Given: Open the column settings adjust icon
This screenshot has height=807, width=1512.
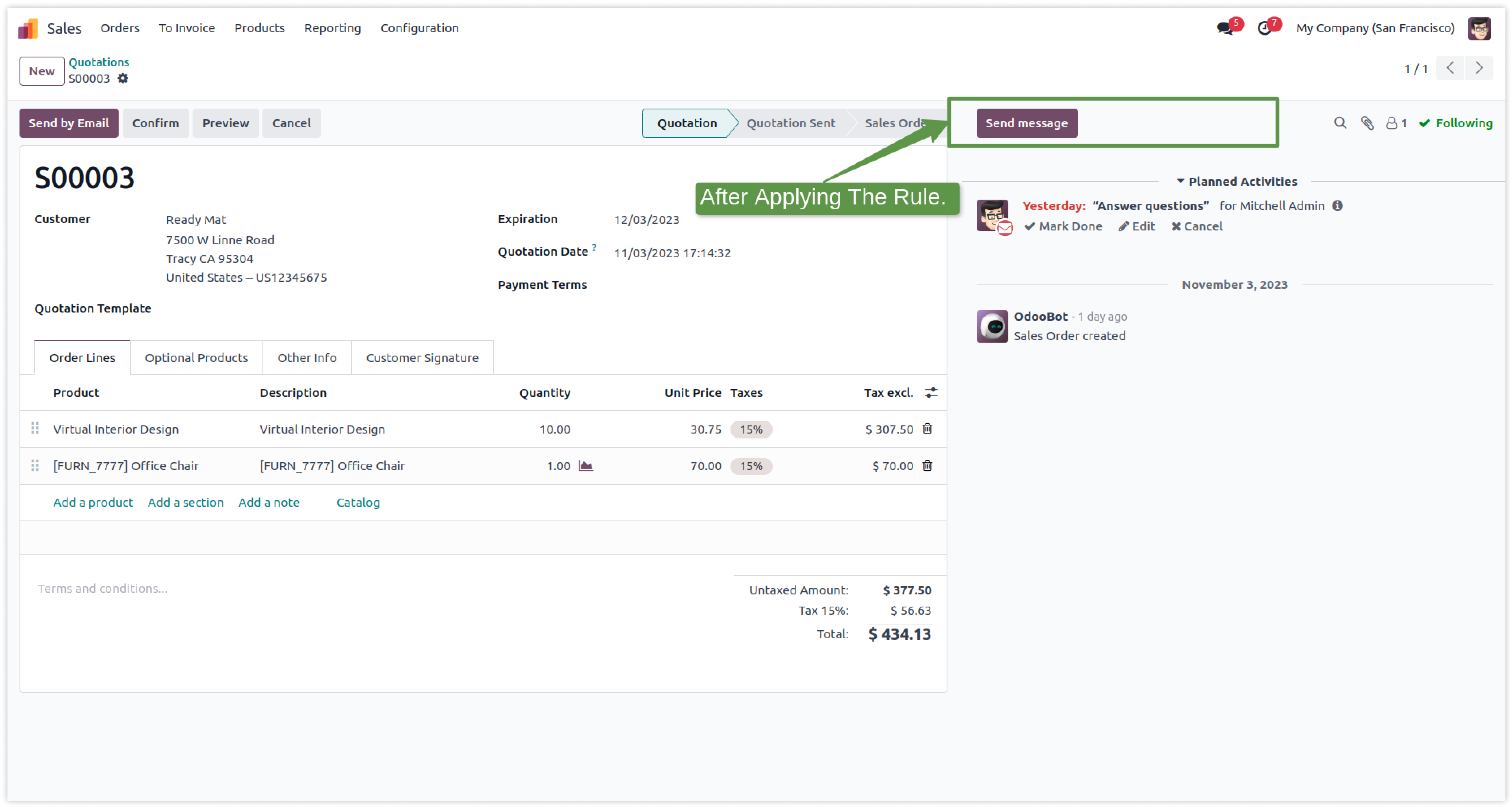Looking at the screenshot, I should click(x=931, y=393).
